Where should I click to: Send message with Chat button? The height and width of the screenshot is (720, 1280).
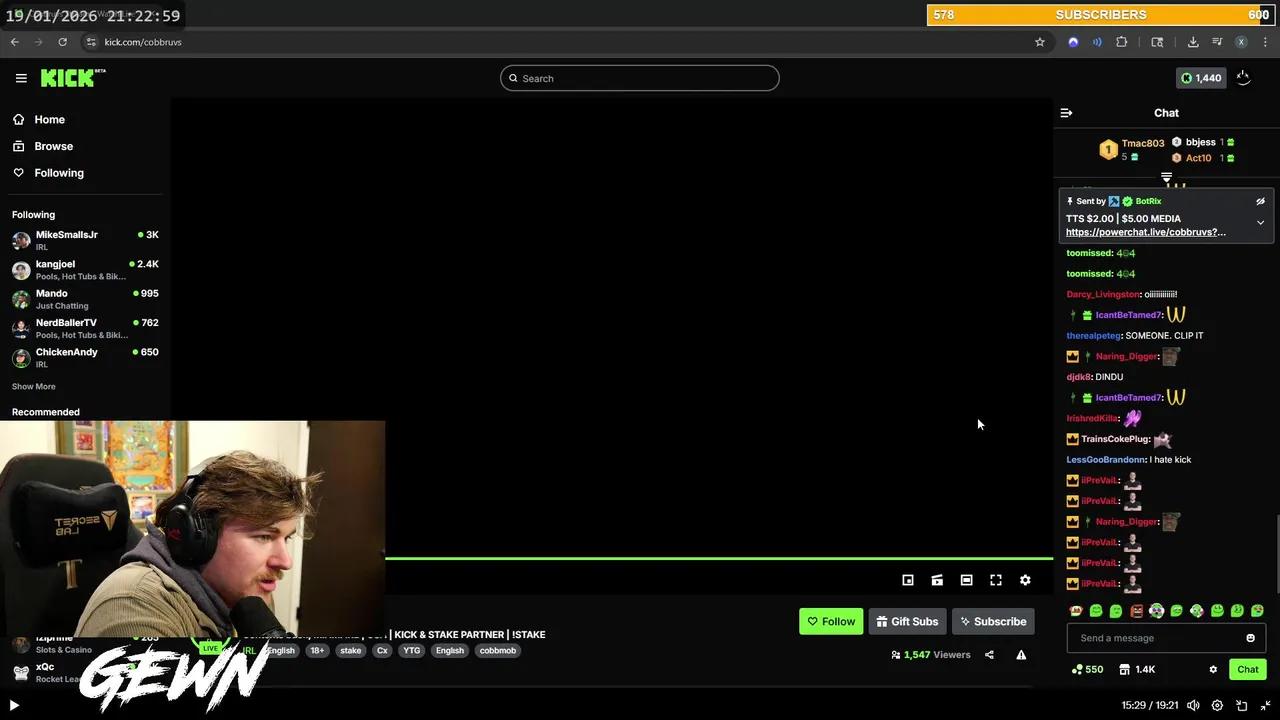coord(1247,669)
